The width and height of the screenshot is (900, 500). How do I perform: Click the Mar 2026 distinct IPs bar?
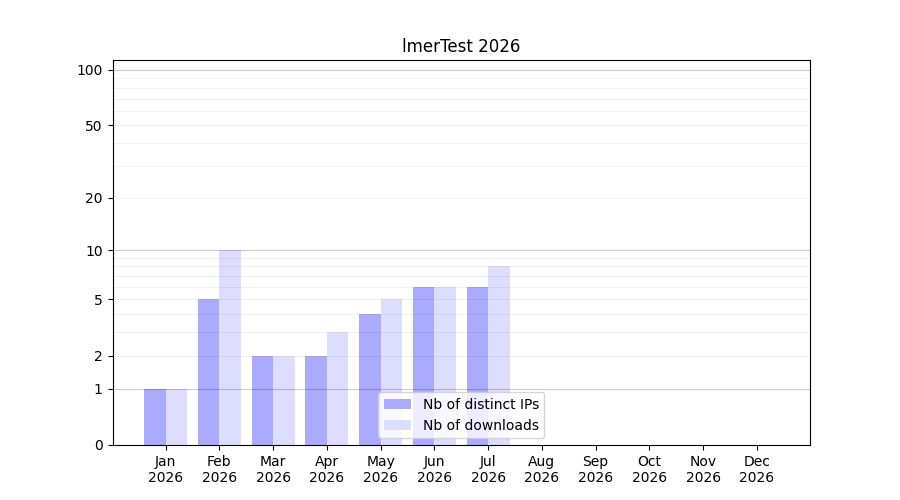(262, 401)
